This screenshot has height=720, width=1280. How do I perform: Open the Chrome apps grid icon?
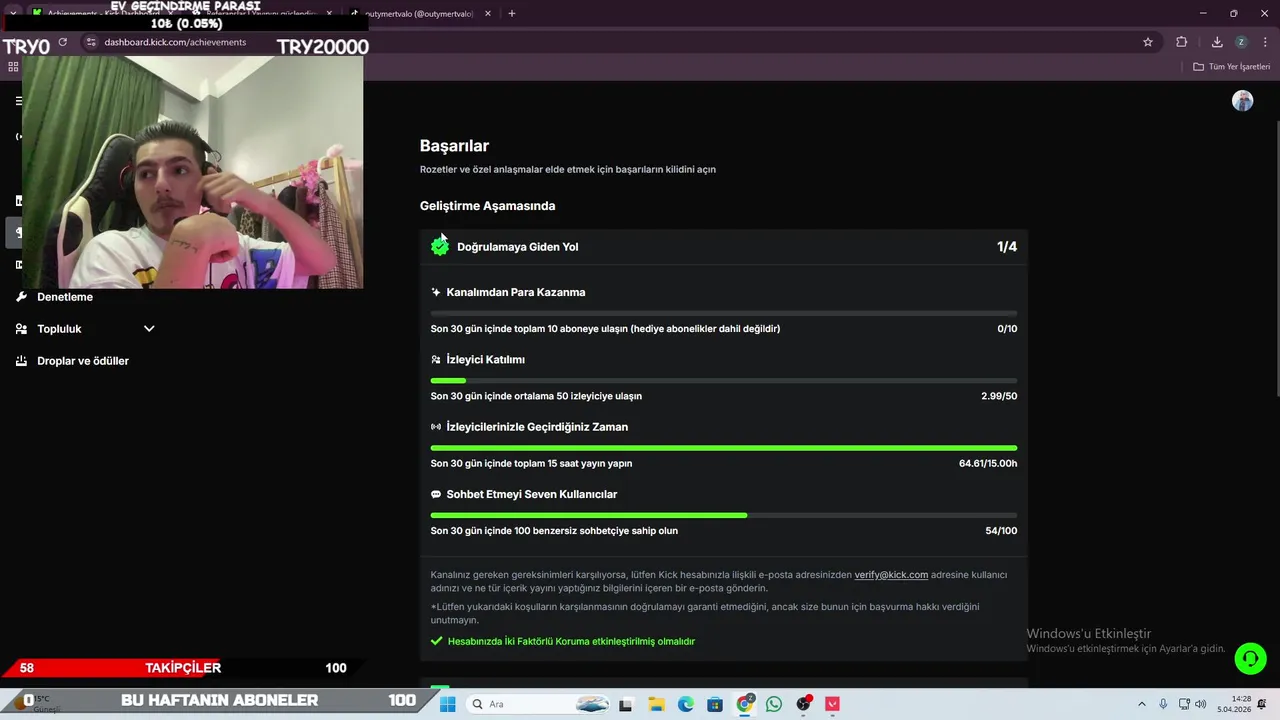coord(13,67)
